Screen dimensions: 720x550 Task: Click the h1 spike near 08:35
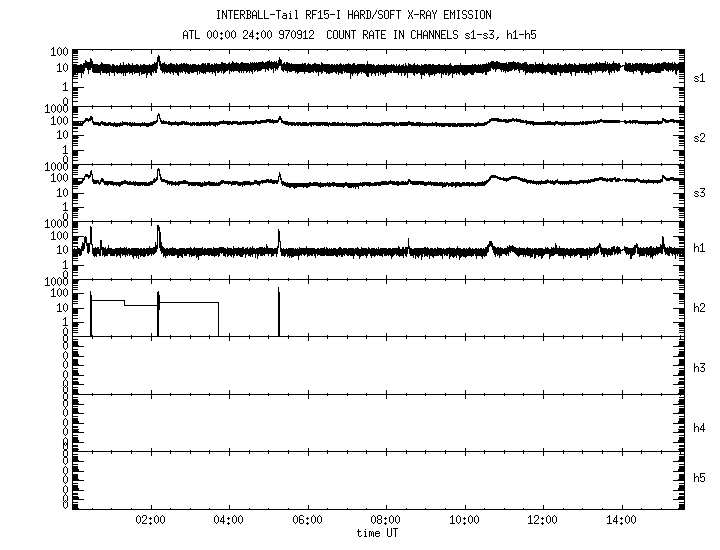[x=408, y=244]
